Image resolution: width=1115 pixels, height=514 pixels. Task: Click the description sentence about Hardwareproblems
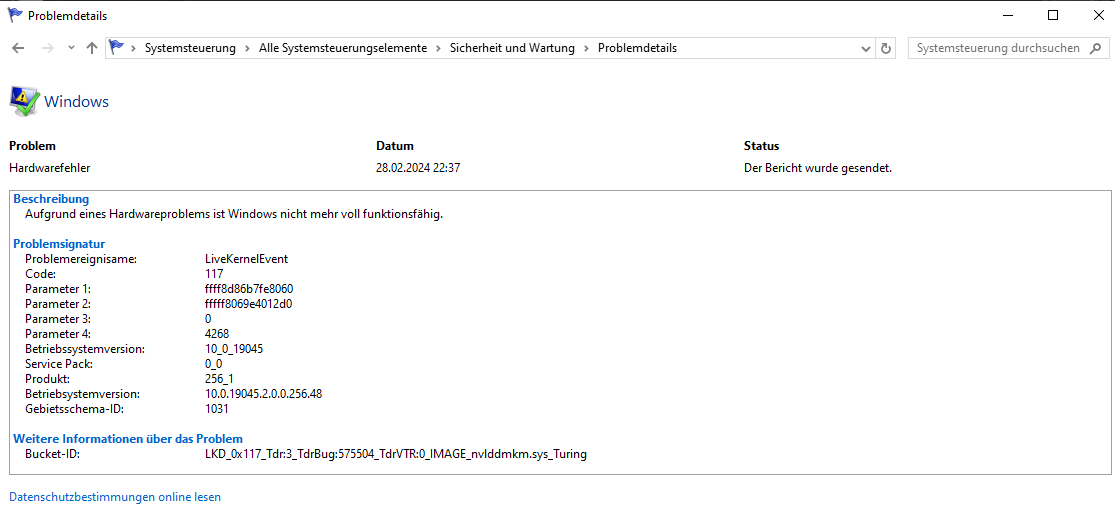tap(234, 214)
